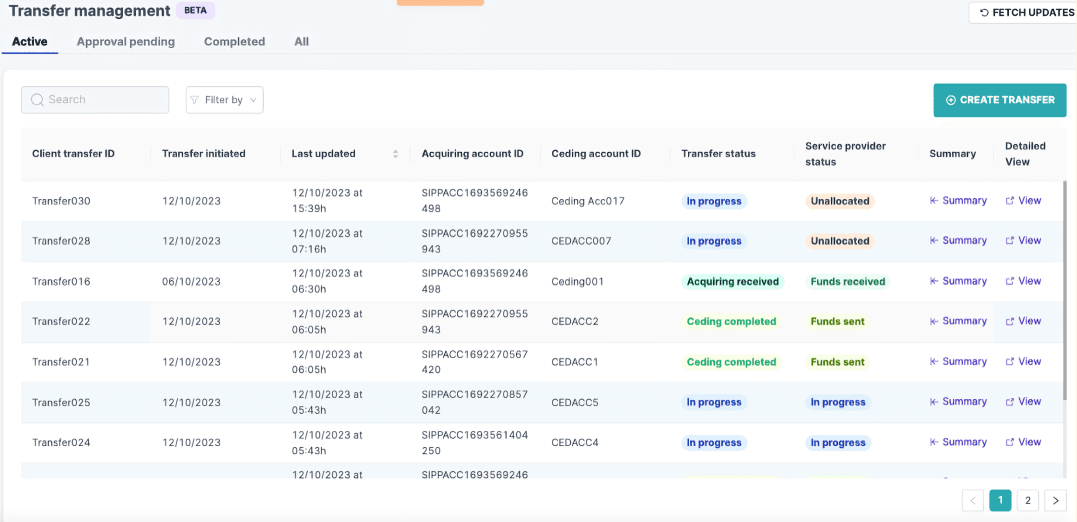Click the previous page chevron
This screenshot has width=1077, height=522.
click(972, 501)
